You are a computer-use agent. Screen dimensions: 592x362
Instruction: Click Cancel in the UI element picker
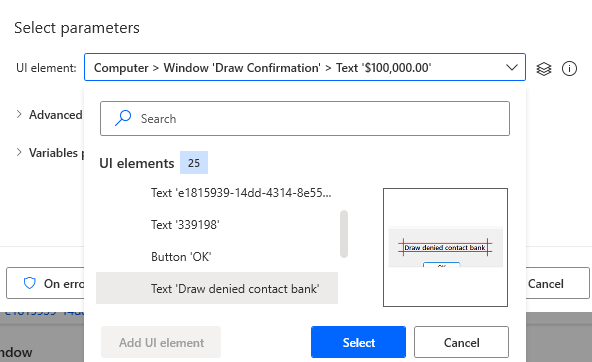click(x=461, y=342)
